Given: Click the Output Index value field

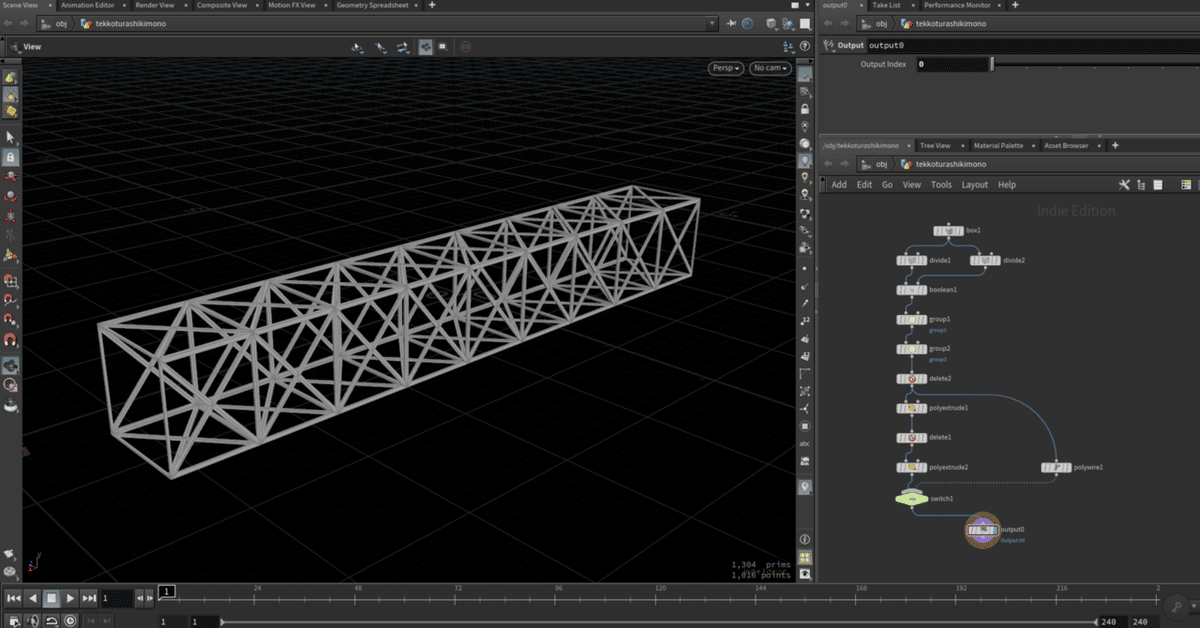Looking at the screenshot, I should pyautogui.click(x=951, y=64).
